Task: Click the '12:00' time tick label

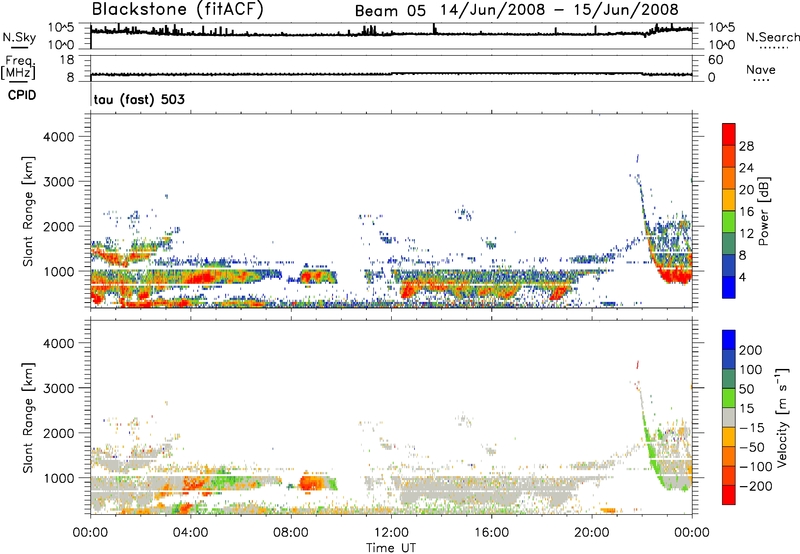Action: point(391,533)
